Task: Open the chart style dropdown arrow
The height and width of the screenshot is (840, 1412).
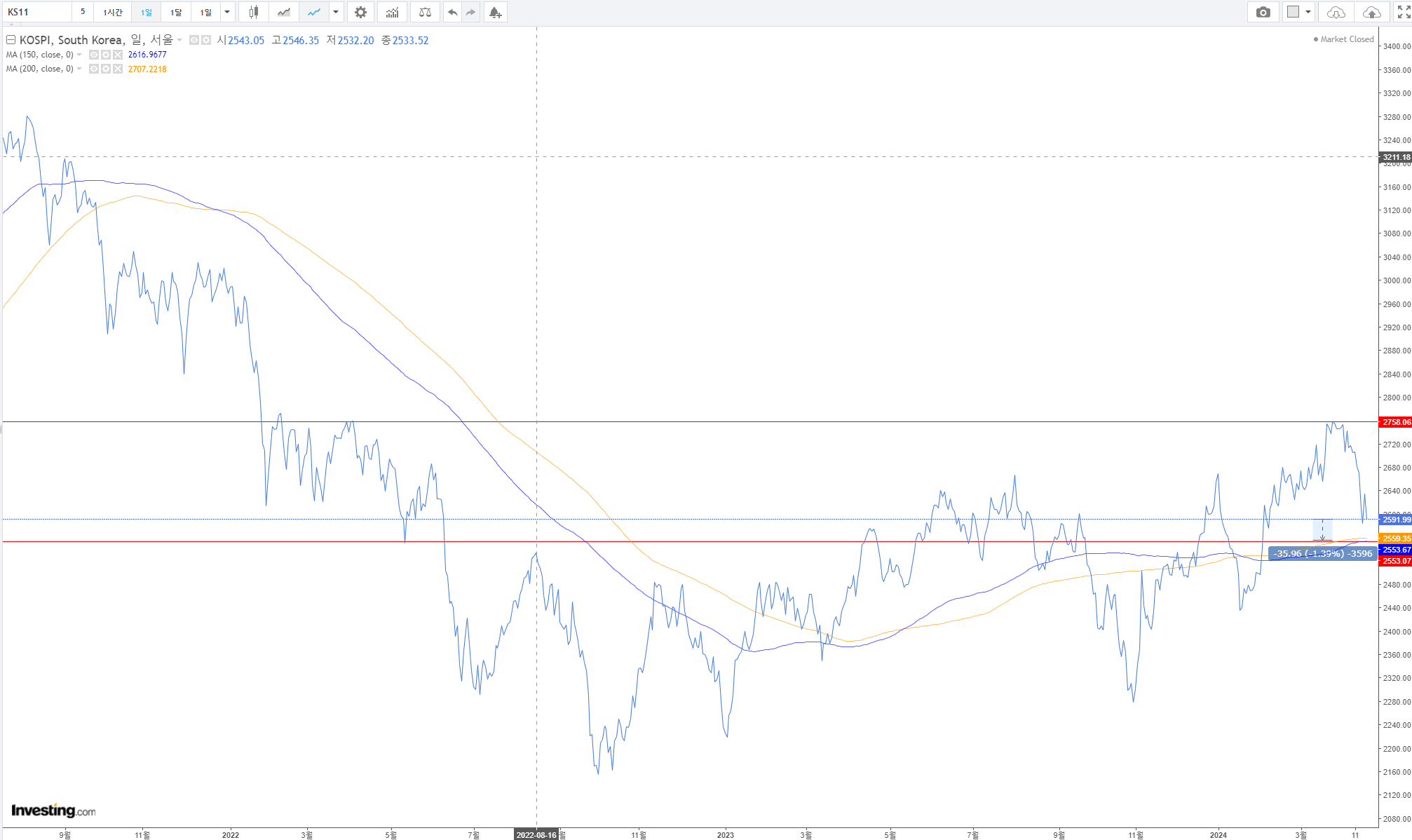Action: coord(336,12)
